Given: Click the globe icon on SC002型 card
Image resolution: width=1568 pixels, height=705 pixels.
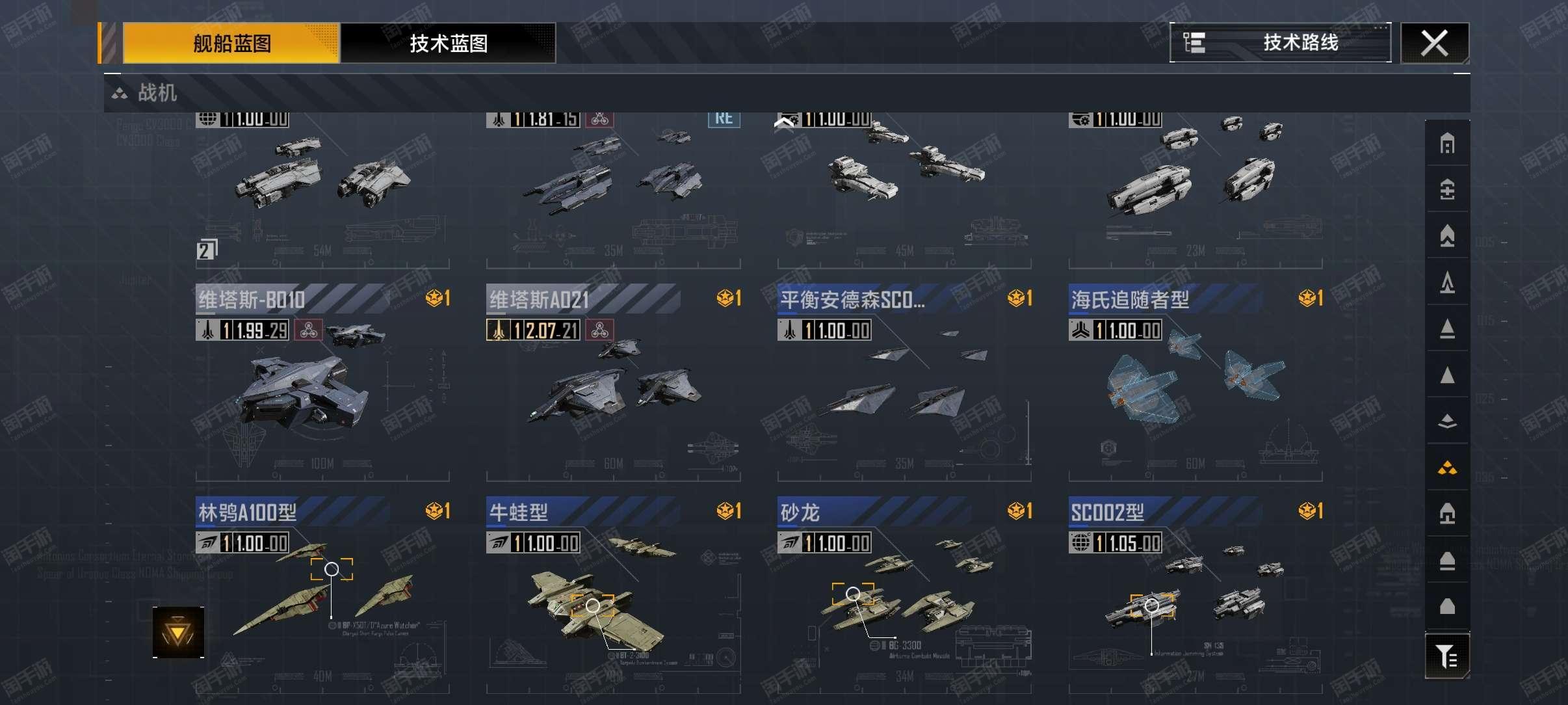Looking at the screenshot, I should pyautogui.click(x=1080, y=542).
